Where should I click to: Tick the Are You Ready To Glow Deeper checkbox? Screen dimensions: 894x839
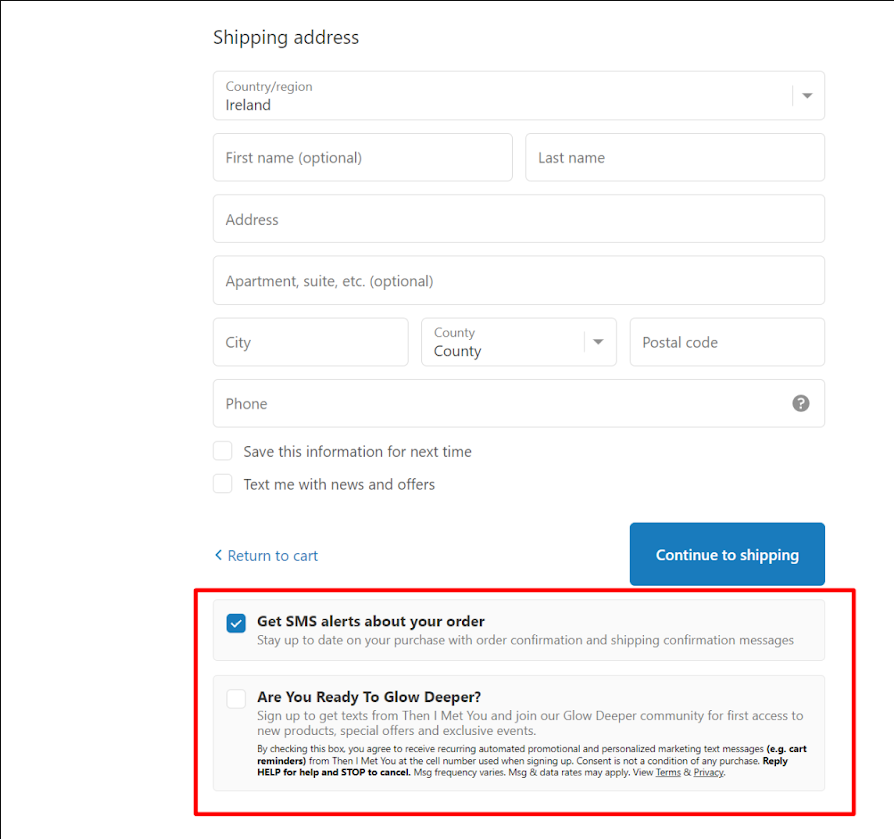tap(236, 699)
